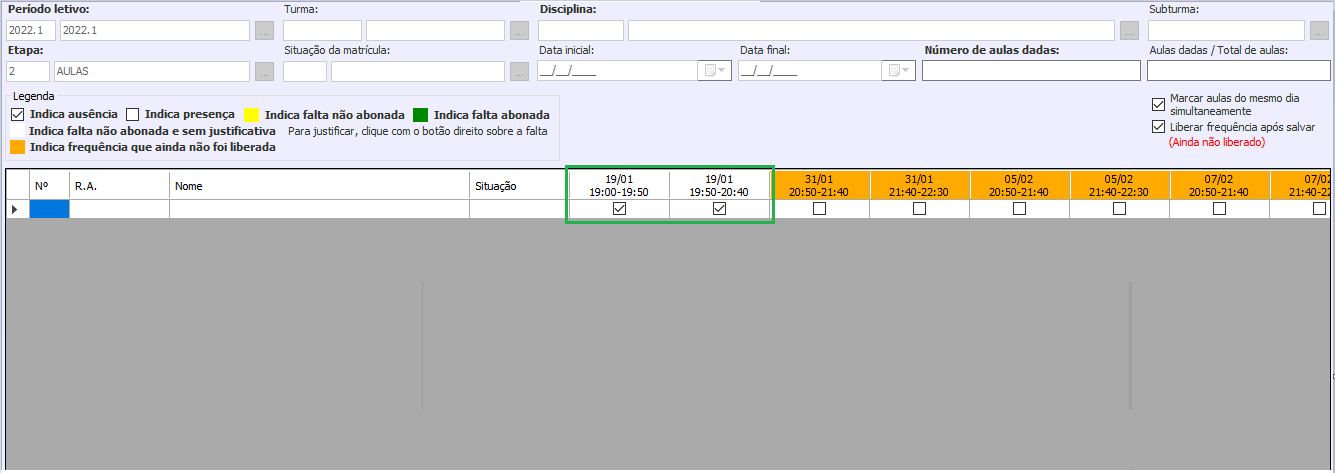
Task: Check absence for 05/02 21:40-22:30 class
Action: tap(1119, 209)
